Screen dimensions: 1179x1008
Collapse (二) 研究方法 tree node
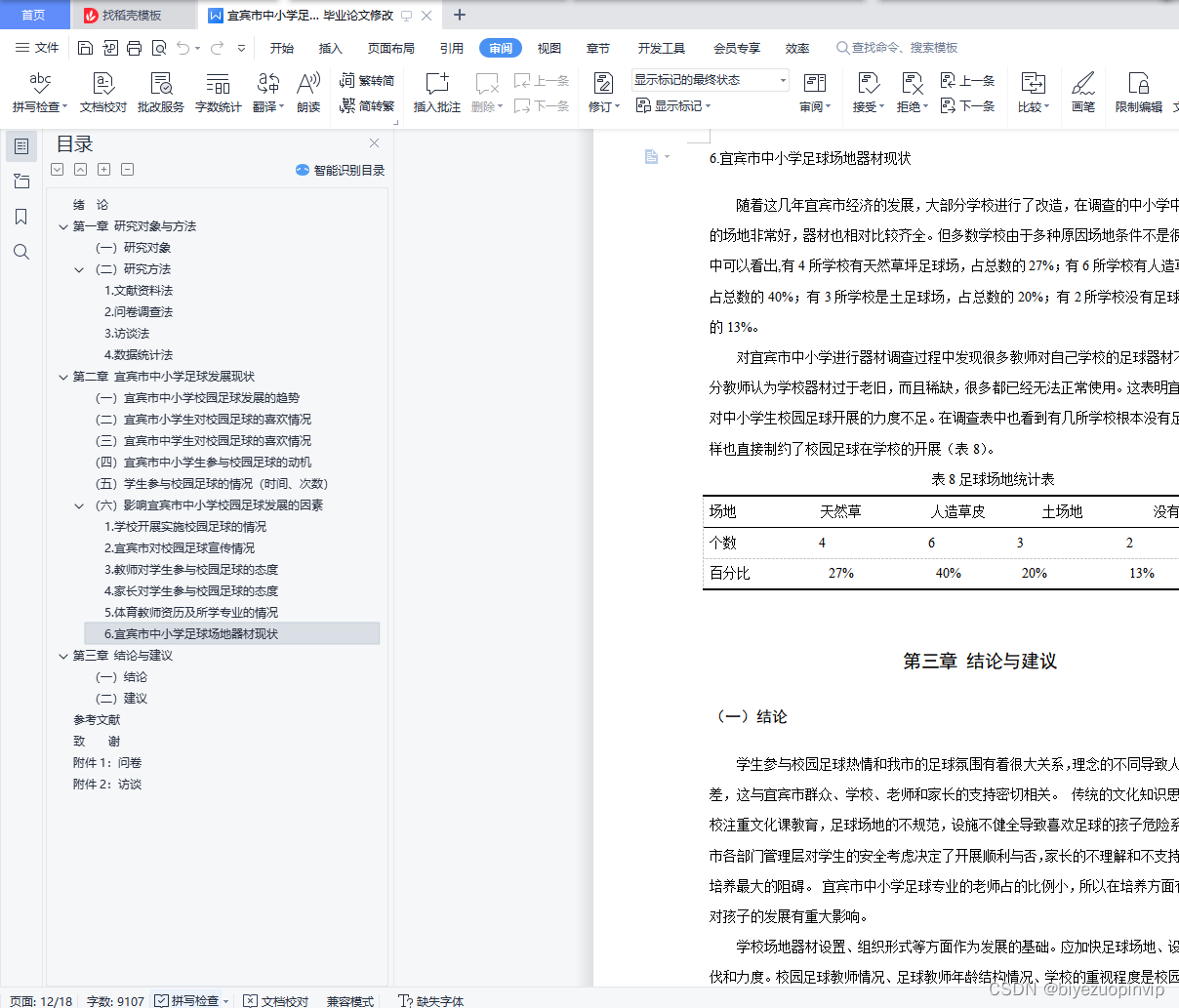79,269
